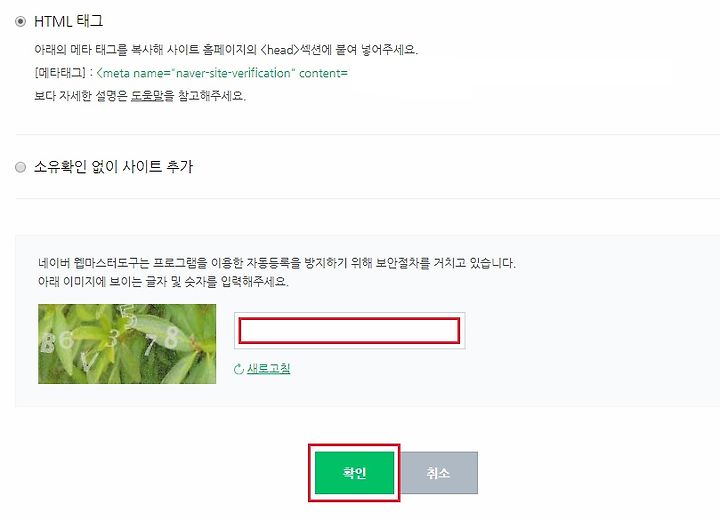Viewport: 720px width, 520px height.
Task: Click the 보다 자세한 설명은 text
Action: pos(81,96)
